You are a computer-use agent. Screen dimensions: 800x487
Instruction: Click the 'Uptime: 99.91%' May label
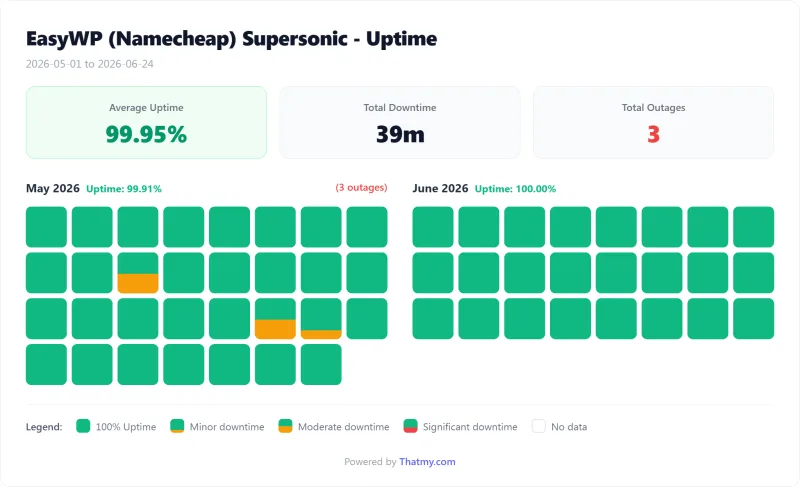(123, 189)
